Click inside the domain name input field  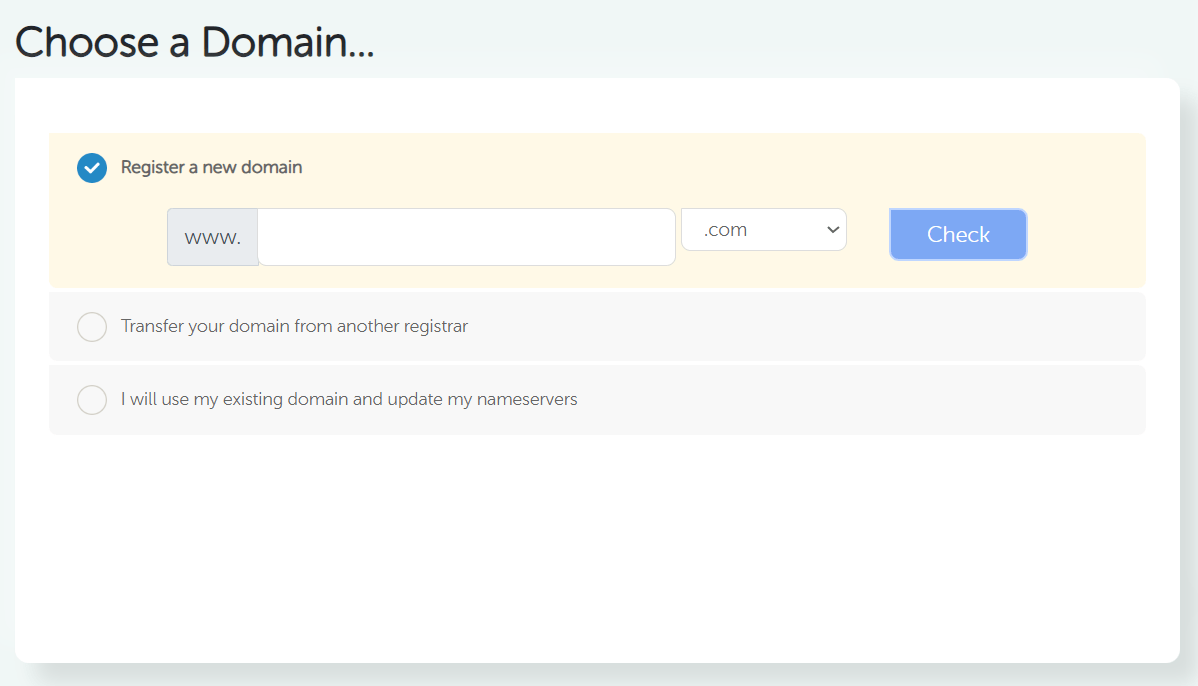466,236
